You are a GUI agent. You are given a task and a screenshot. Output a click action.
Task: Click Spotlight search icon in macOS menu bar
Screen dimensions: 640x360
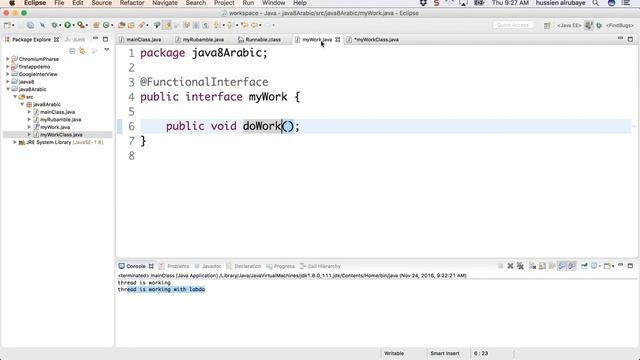(x=596, y=3)
